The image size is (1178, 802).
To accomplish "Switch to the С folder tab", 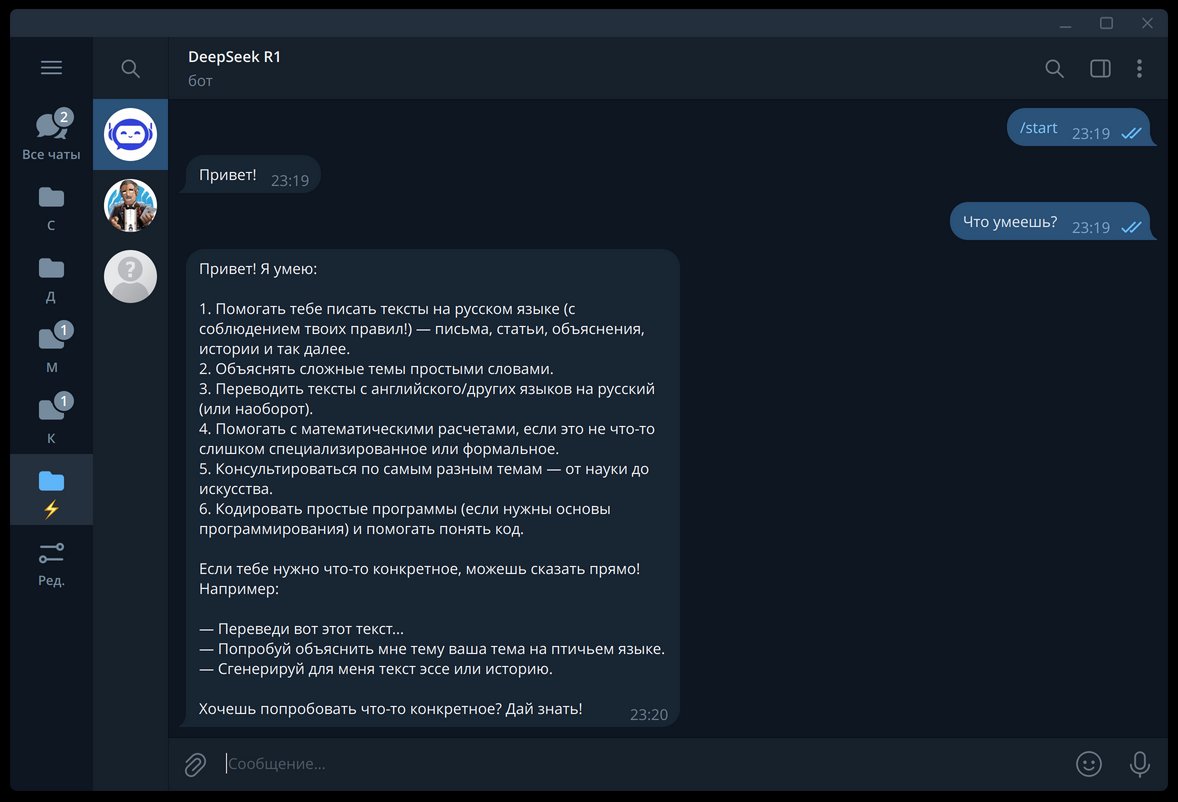I will (51, 206).
